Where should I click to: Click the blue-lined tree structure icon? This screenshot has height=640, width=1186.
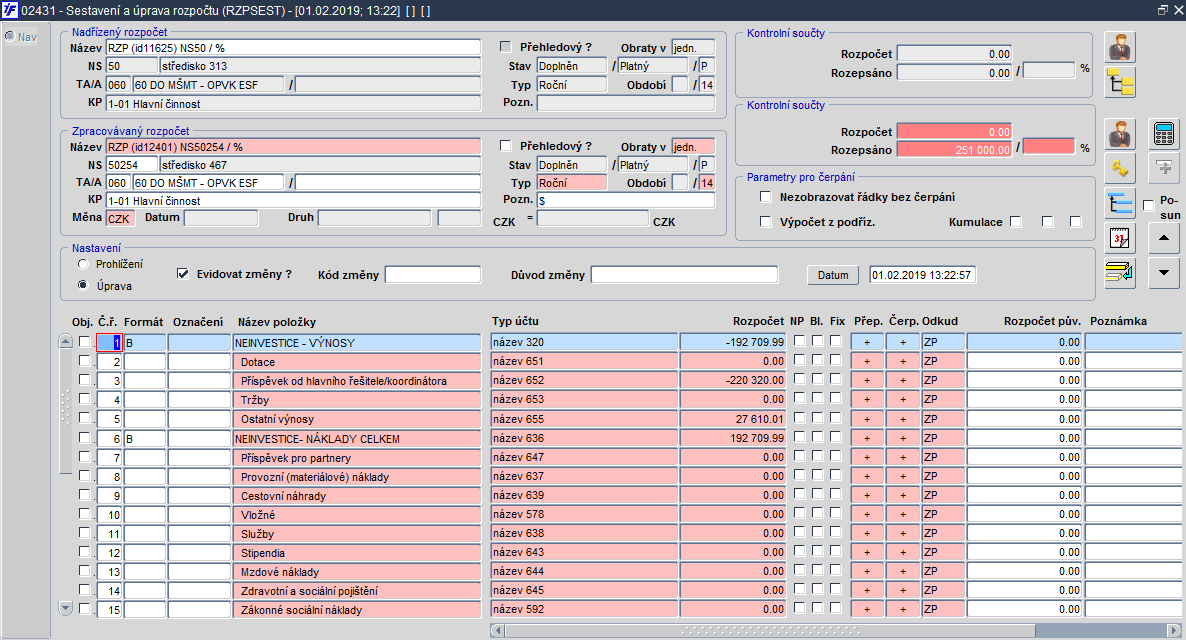coord(1120,203)
